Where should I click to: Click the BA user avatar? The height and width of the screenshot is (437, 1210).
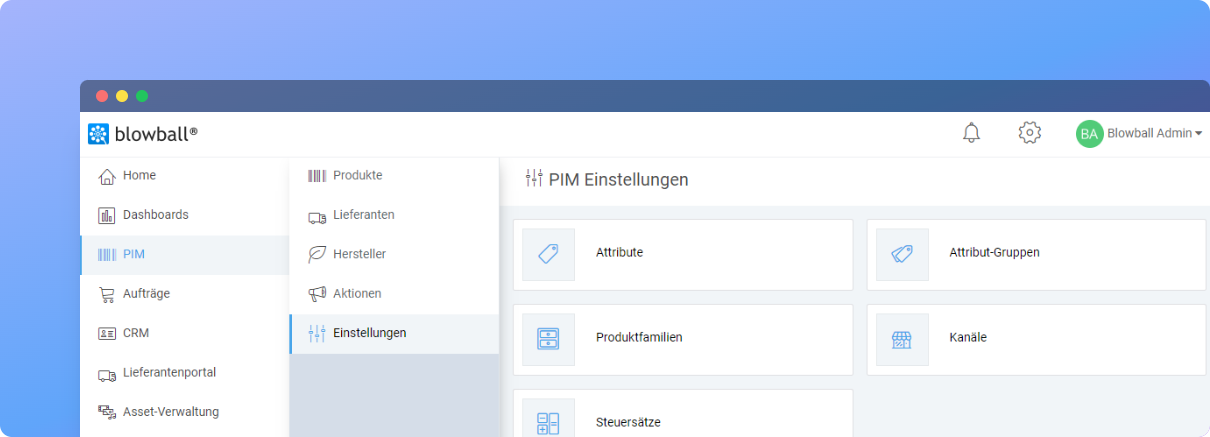pos(1089,134)
